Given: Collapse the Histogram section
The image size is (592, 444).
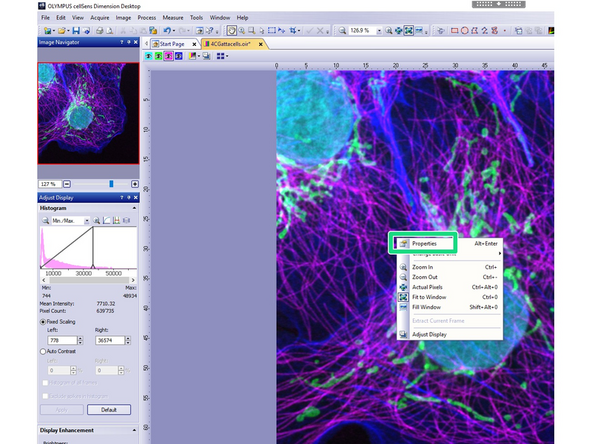Looking at the screenshot, I should coord(134,208).
